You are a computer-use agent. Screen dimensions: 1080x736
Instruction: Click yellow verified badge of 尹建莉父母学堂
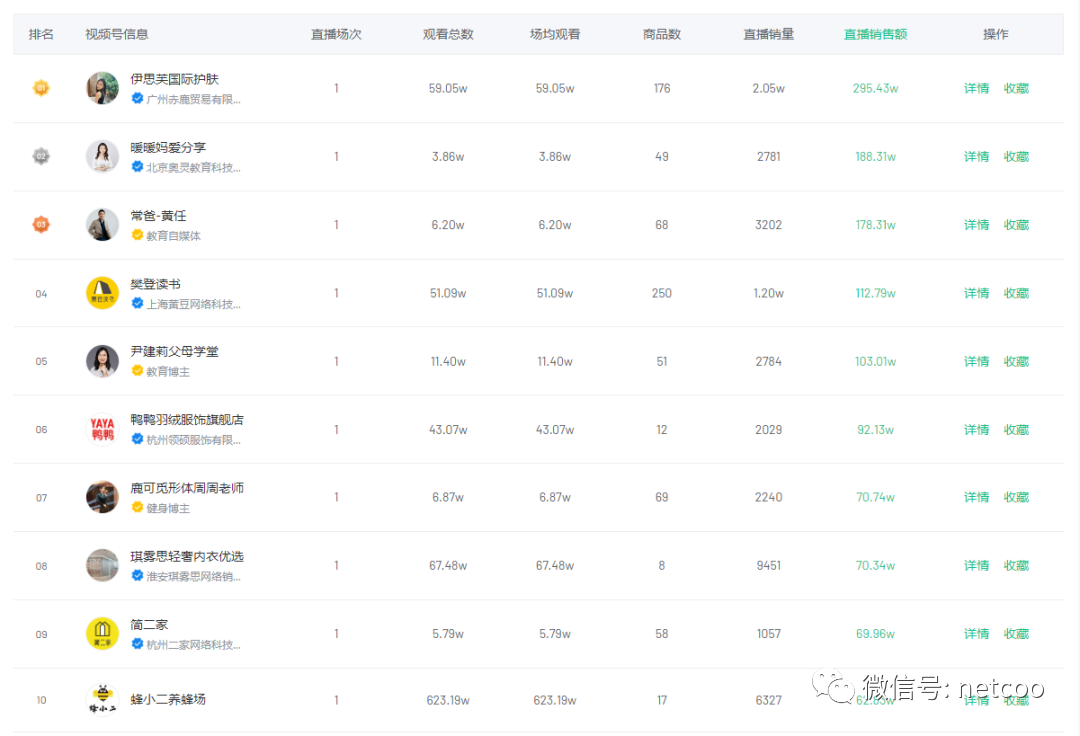(137, 370)
